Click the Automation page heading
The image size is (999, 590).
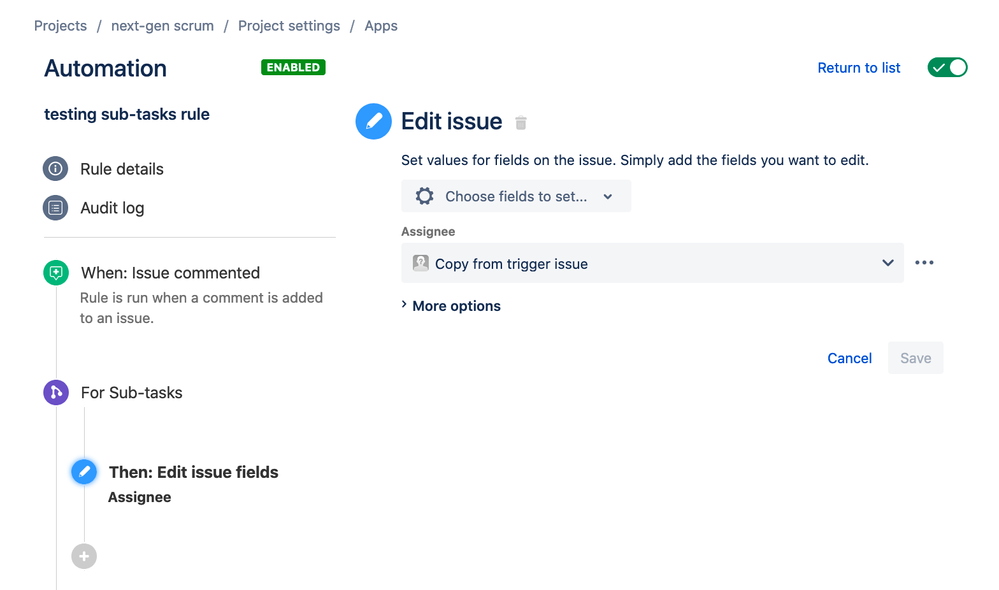click(x=105, y=68)
